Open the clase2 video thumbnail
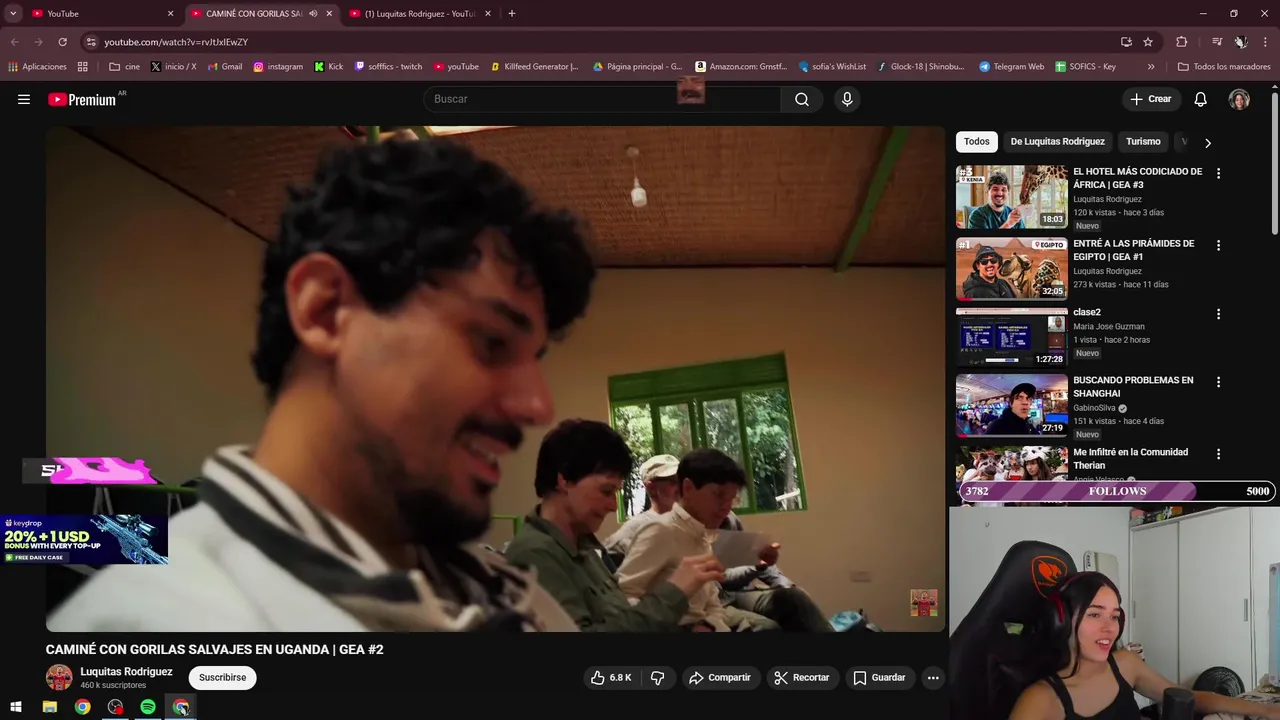The height and width of the screenshot is (720, 1280). click(1011, 338)
